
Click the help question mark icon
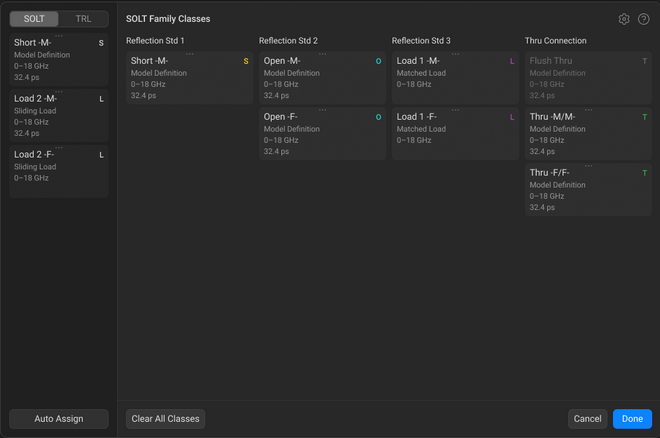(643, 19)
